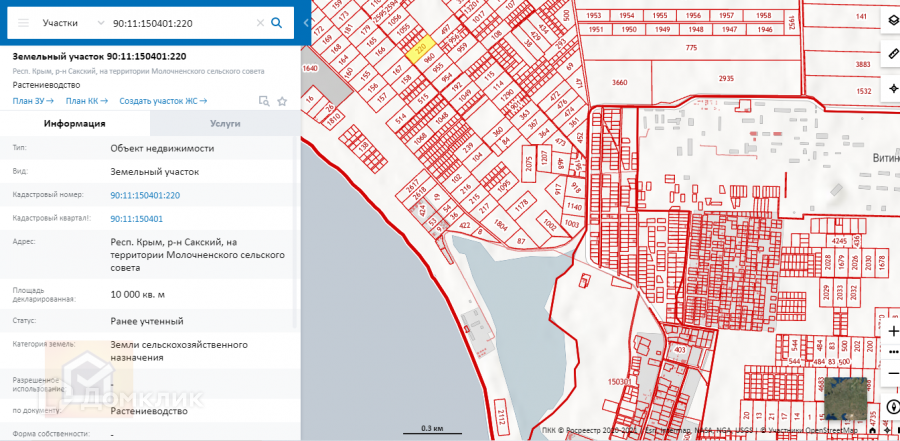
Task: Open the map layers panel
Action: tap(892, 21)
